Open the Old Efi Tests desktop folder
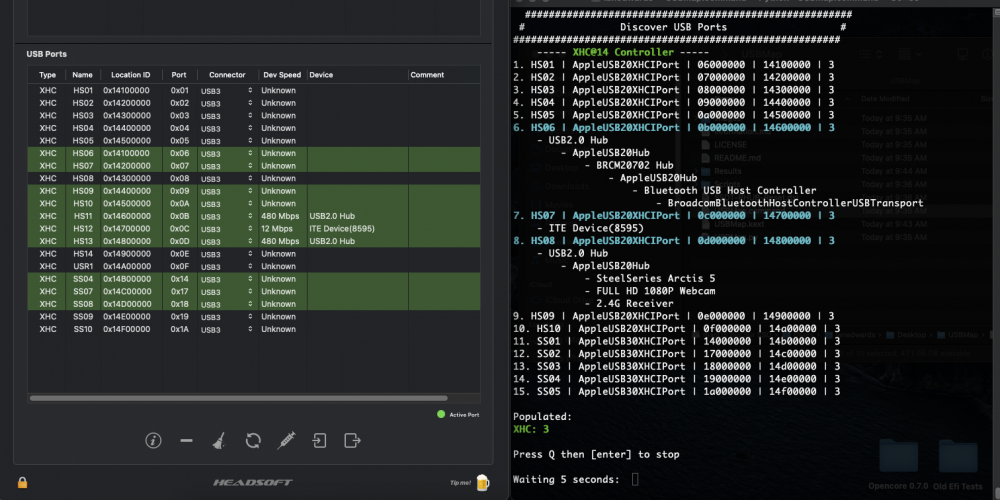Image resolution: width=1000 pixels, height=500 pixels. tap(957, 457)
